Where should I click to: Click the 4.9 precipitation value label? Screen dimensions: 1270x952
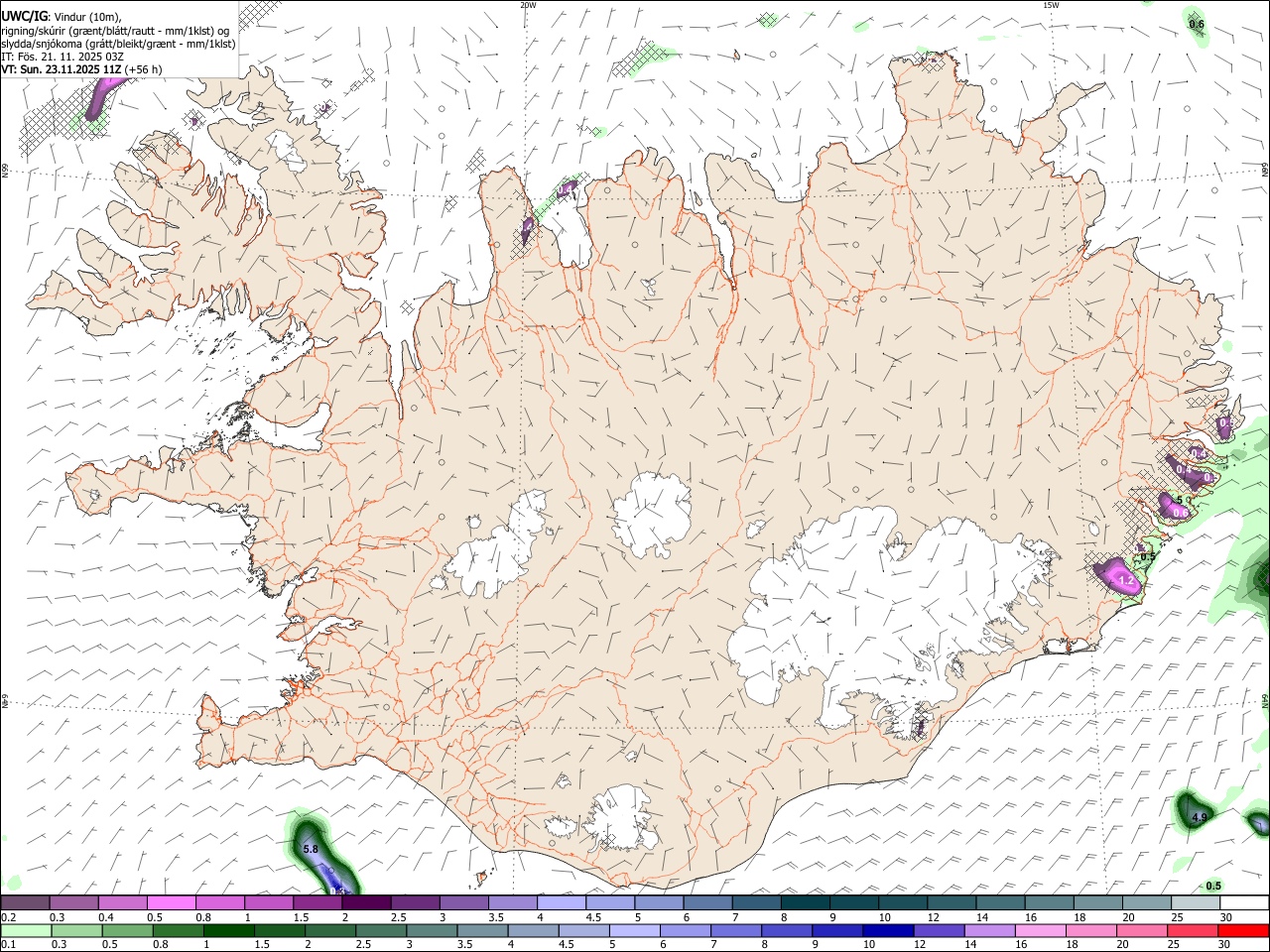(1200, 818)
